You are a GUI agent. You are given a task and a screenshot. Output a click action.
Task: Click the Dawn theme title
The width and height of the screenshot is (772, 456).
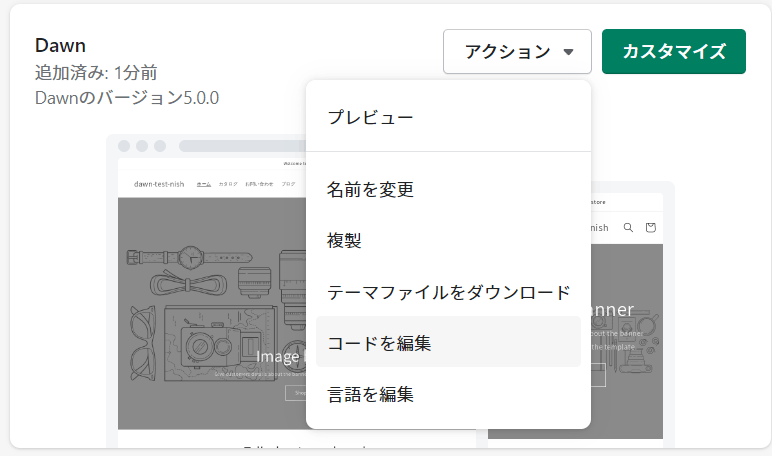pyautogui.click(x=60, y=46)
